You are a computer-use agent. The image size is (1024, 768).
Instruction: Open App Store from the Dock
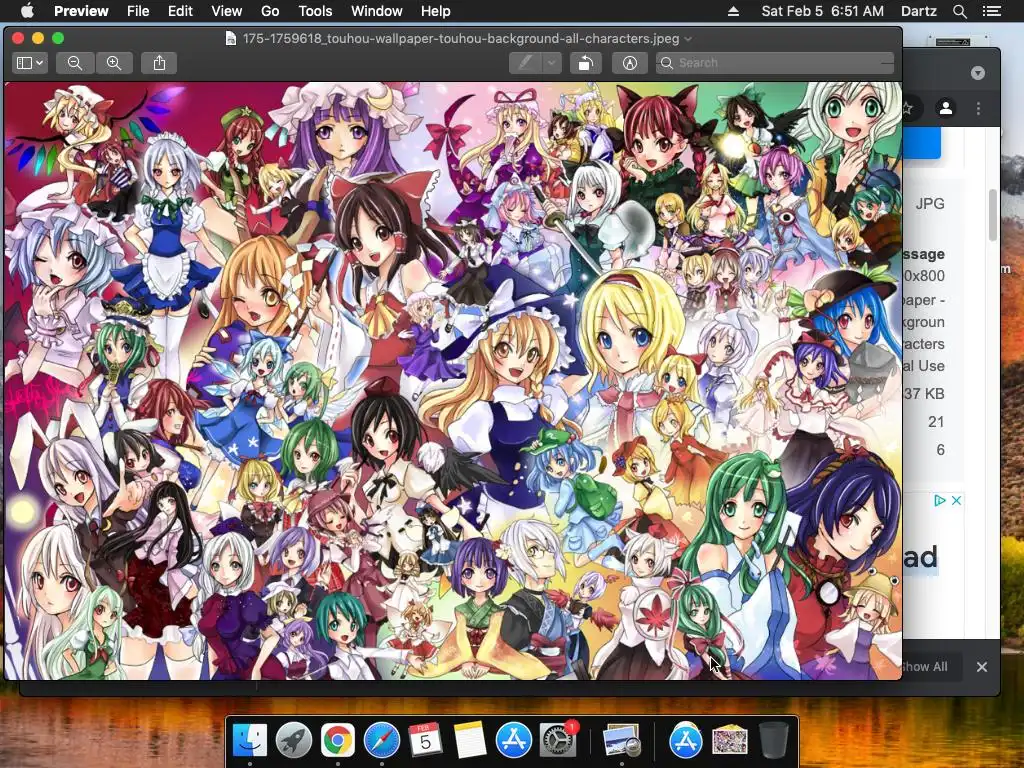pyautogui.click(x=513, y=740)
